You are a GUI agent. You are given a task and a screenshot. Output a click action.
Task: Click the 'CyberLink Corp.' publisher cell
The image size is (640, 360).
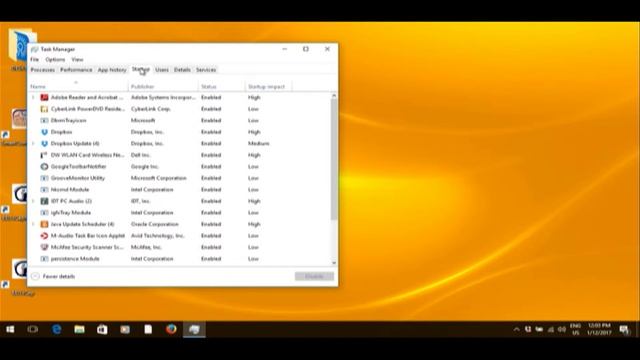tap(151, 109)
